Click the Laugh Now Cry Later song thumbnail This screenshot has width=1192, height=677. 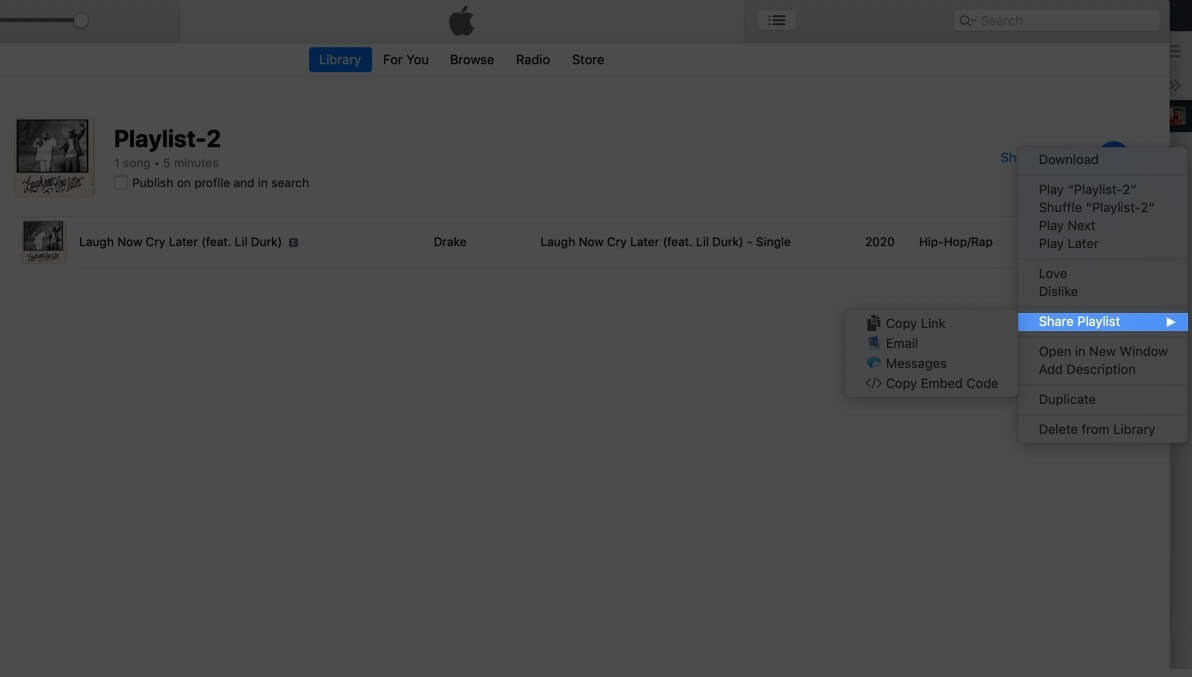[43, 242]
